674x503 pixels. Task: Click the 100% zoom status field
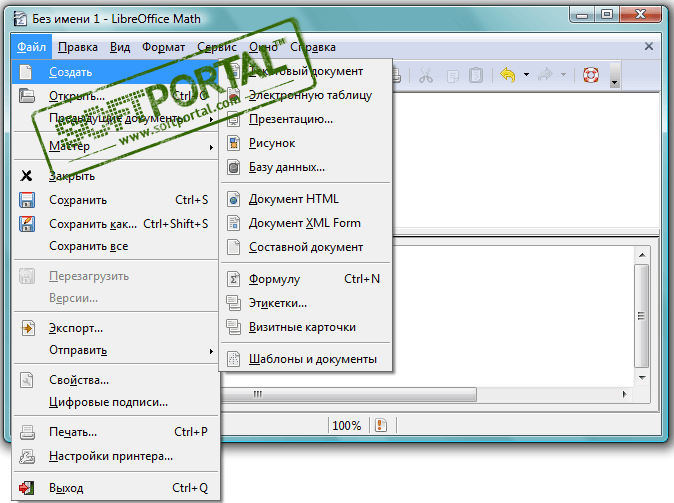(346, 426)
